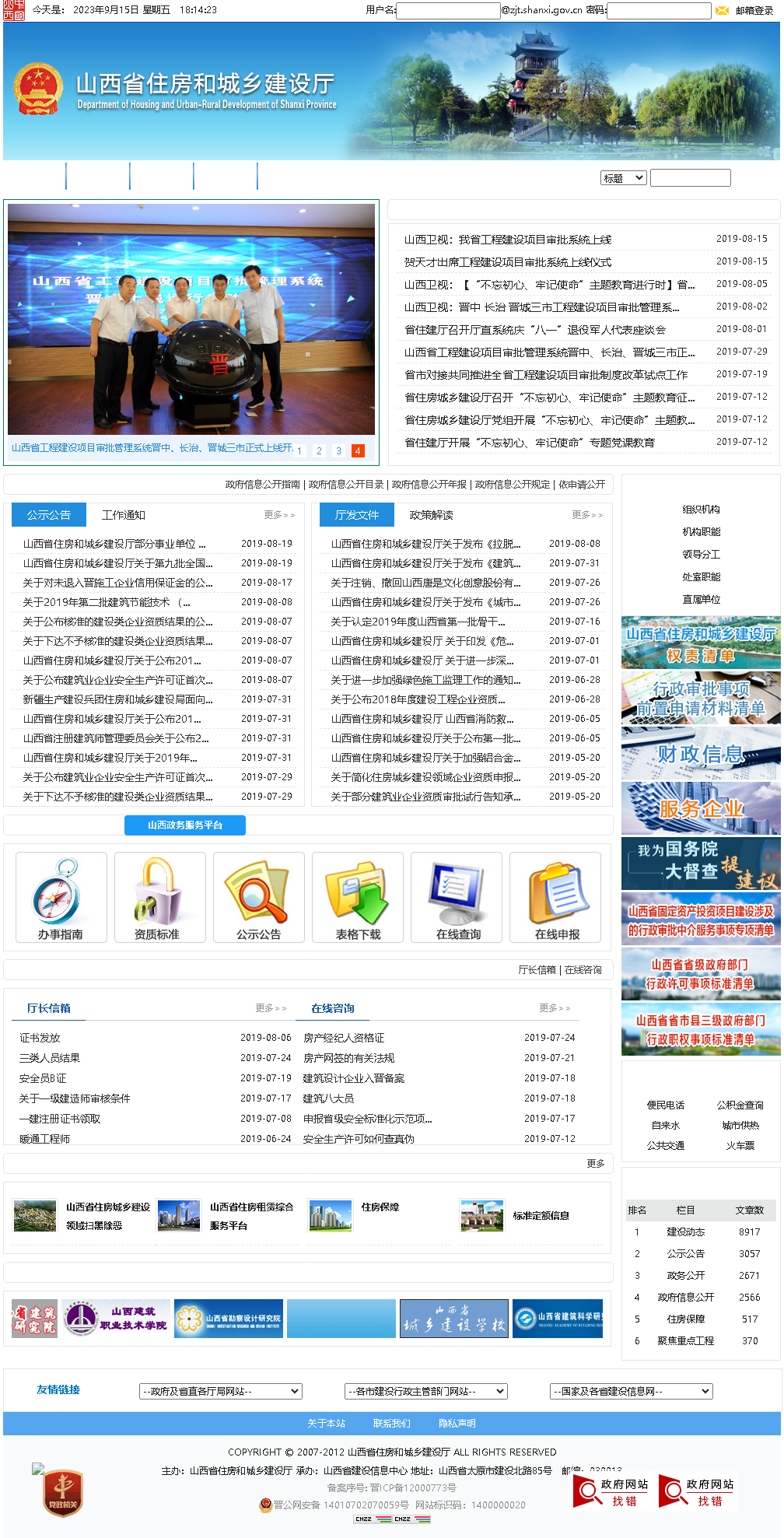
Task: Click the 政府信息公开指南 link
Action: (262, 485)
